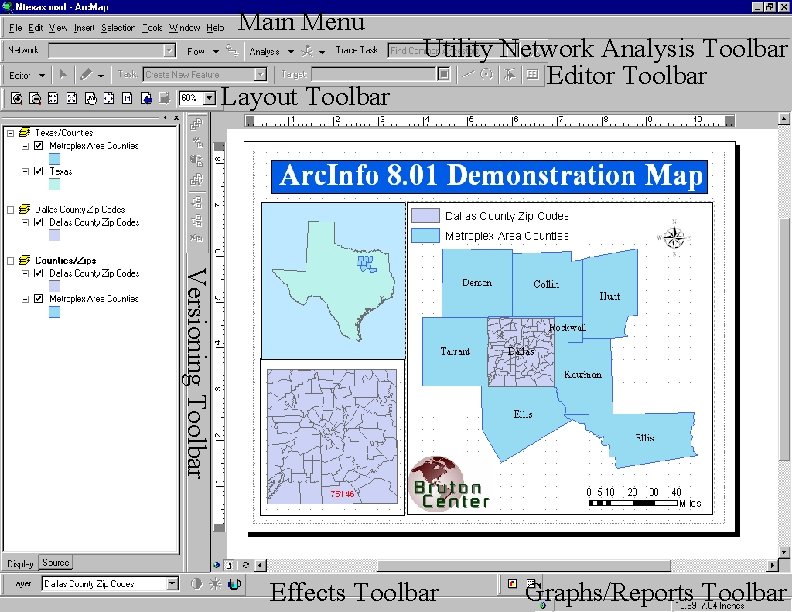Screen dimensions: 792x612
Task: Click the Texas/Counties data frame icon
Action: 24,133
